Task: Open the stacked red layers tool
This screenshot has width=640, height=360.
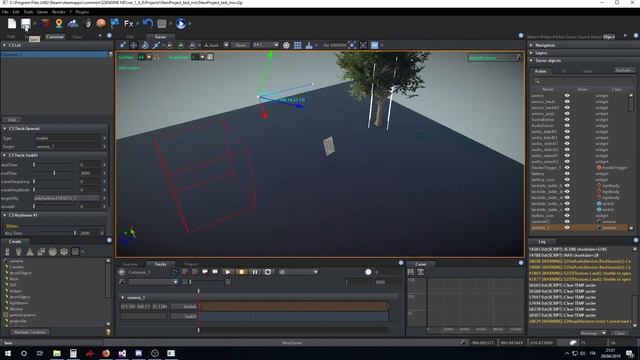Action: tap(45, 24)
